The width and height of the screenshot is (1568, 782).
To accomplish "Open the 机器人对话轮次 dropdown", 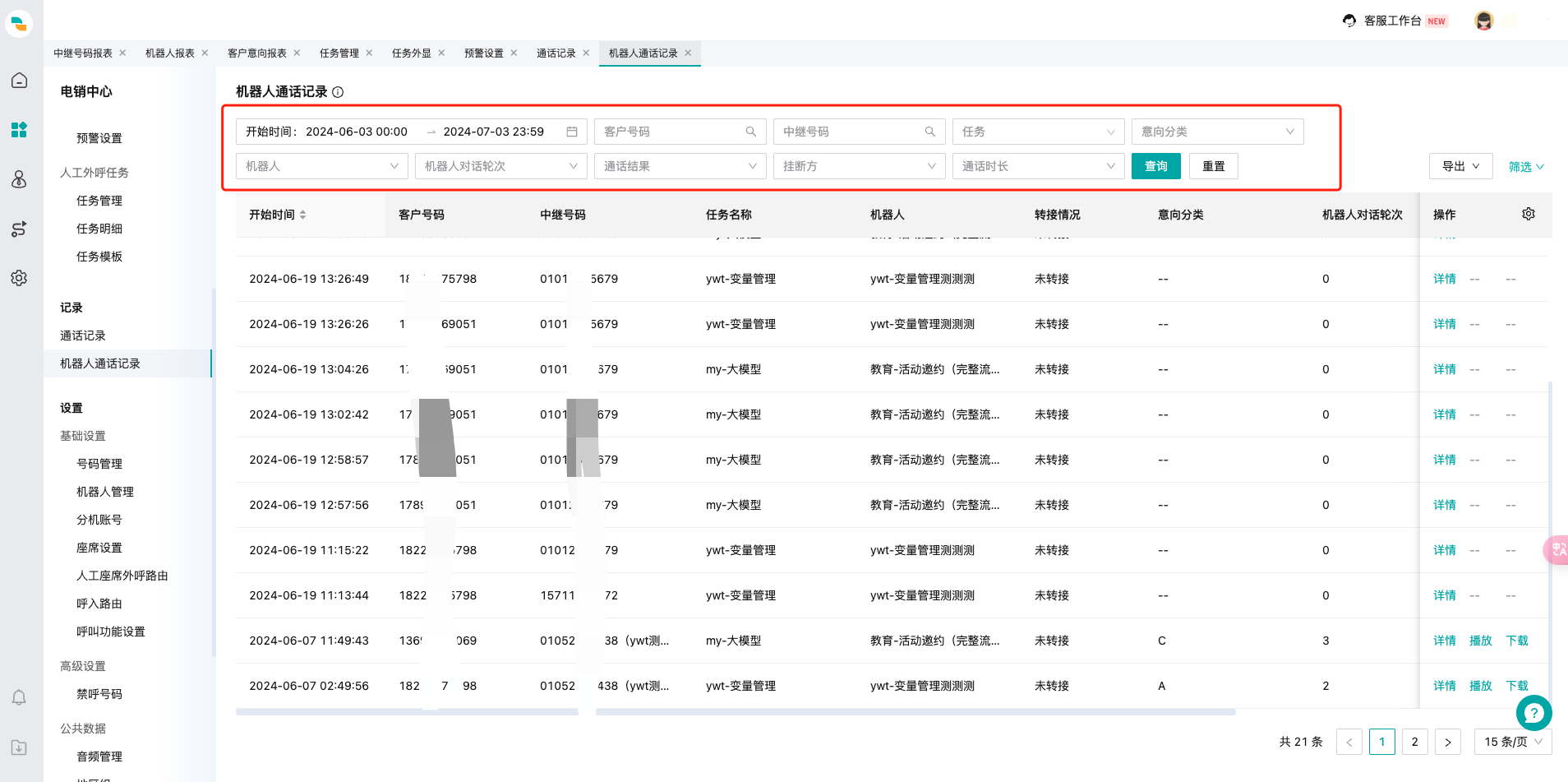I will point(501,166).
